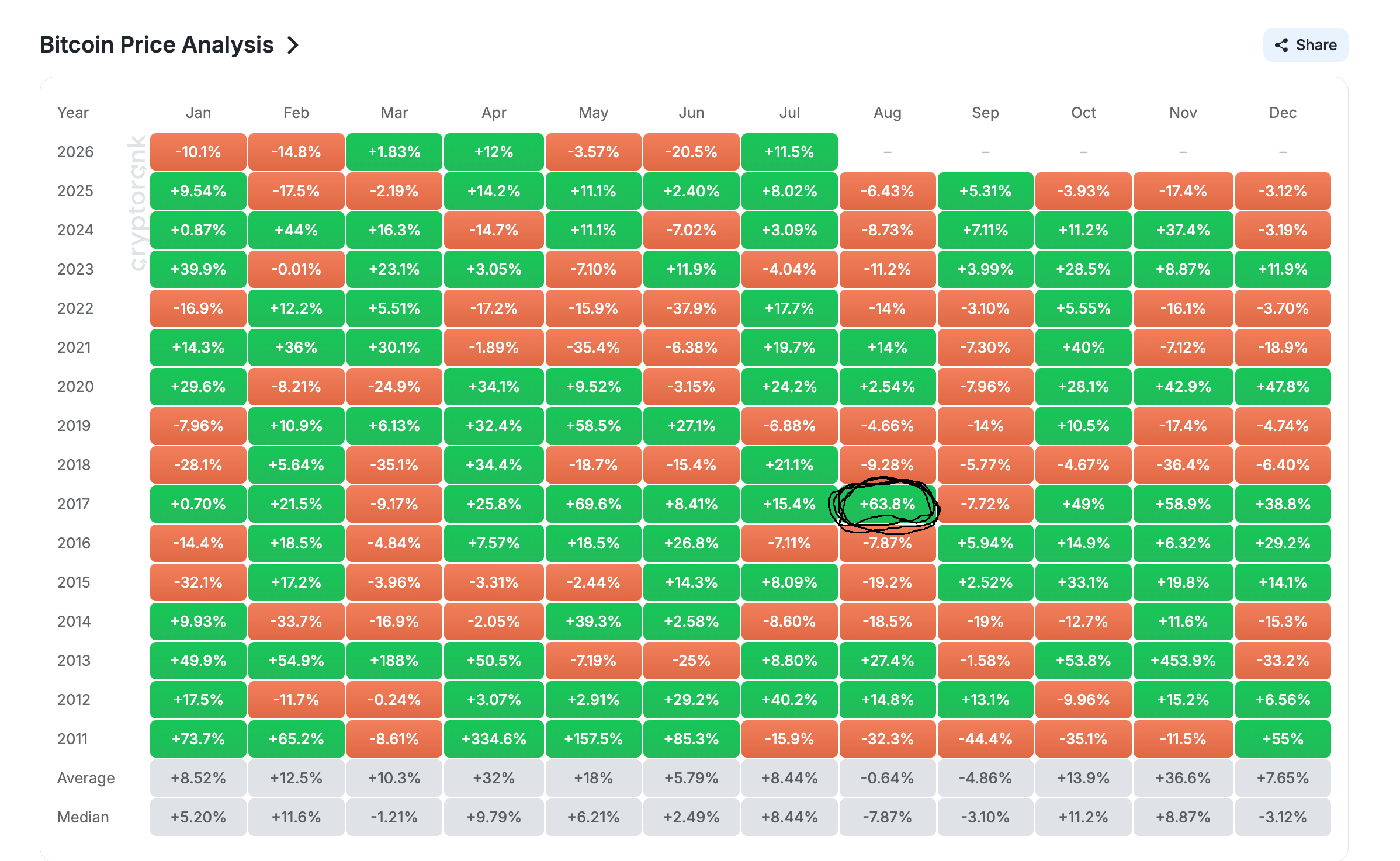This screenshot has height=861, width=1400.
Task: Select the circled Aug 2017 +63.8% cell
Action: [887, 504]
